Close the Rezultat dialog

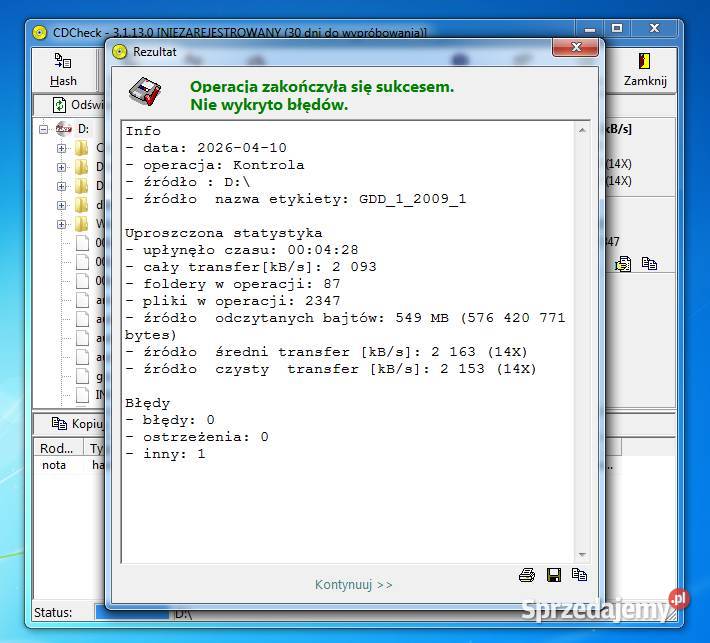pos(576,47)
